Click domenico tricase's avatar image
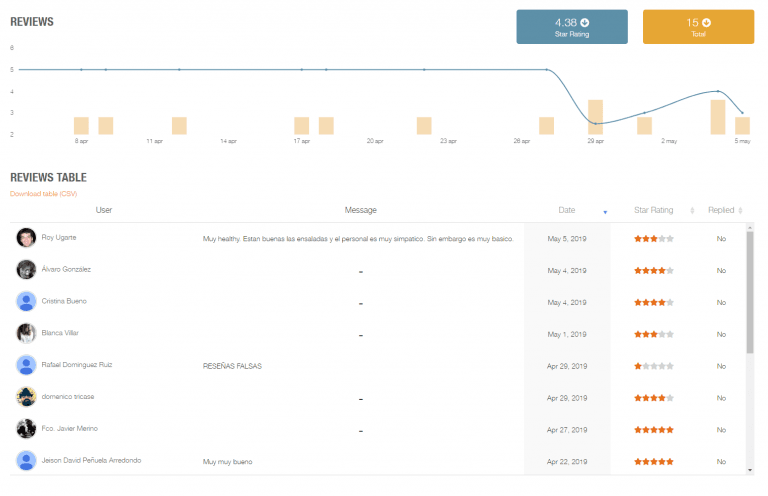Screen dimensions: 768x496 (26, 397)
